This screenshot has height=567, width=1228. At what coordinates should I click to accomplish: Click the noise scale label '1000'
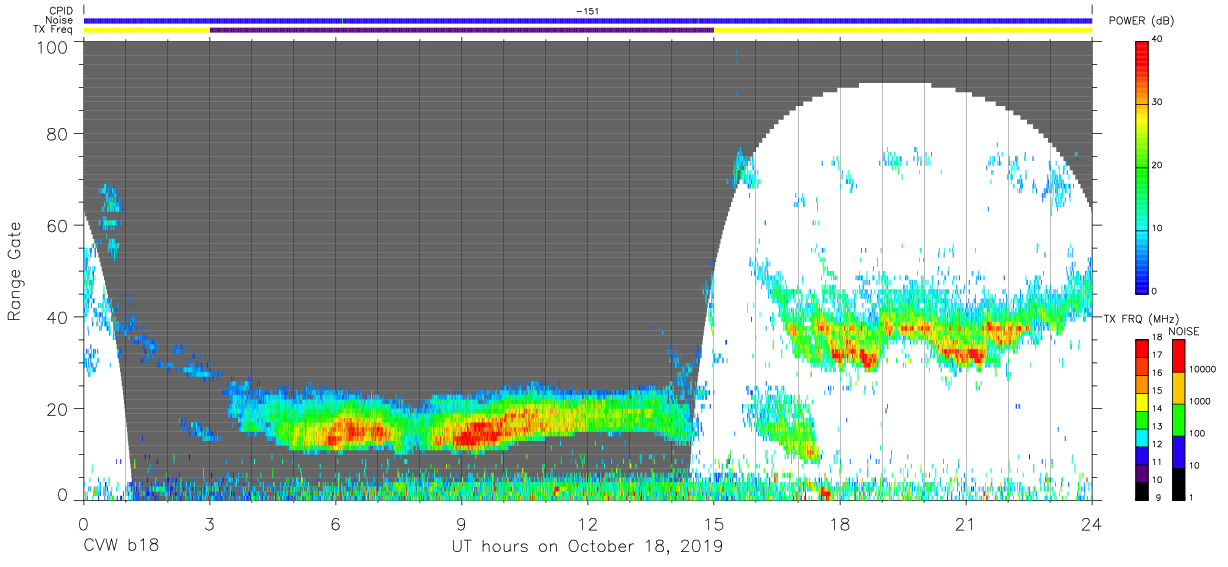(1200, 401)
